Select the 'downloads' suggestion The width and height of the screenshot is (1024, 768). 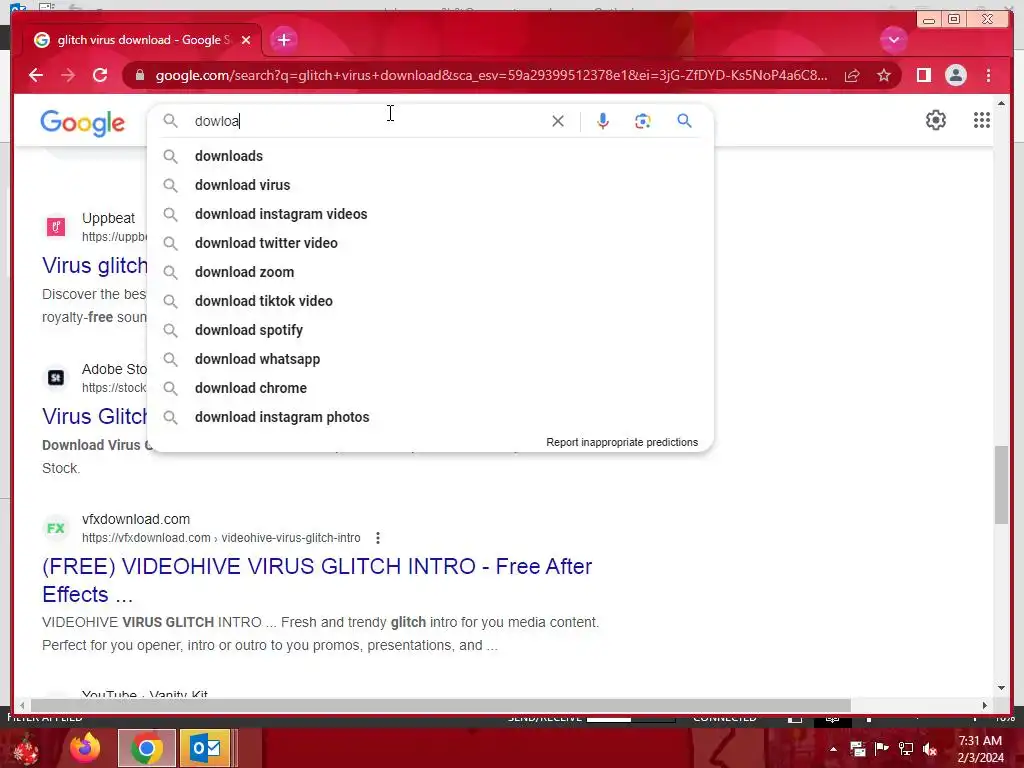pyautogui.click(x=431, y=156)
